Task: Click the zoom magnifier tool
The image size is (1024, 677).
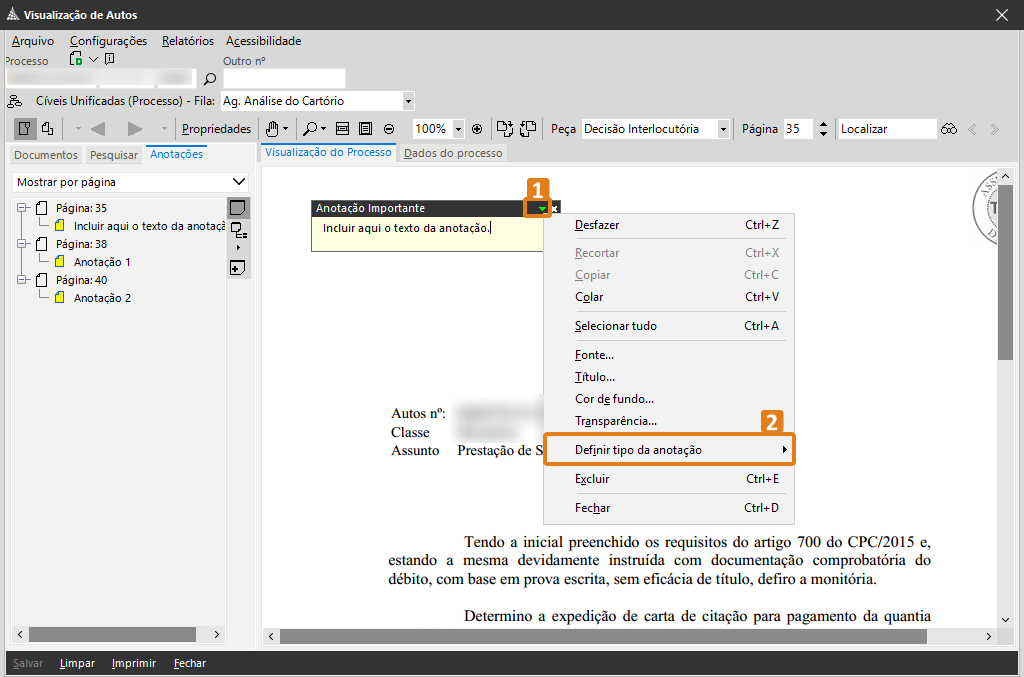Action: tap(311, 129)
